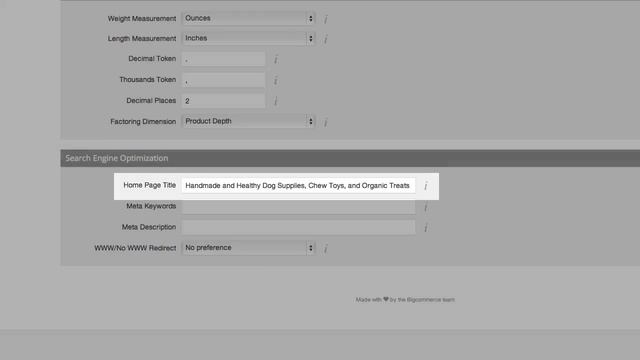Image resolution: width=640 pixels, height=360 pixels.
Task: Click info icon beside WWW/No WWW Redirect
Action: (x=326, y=249)
